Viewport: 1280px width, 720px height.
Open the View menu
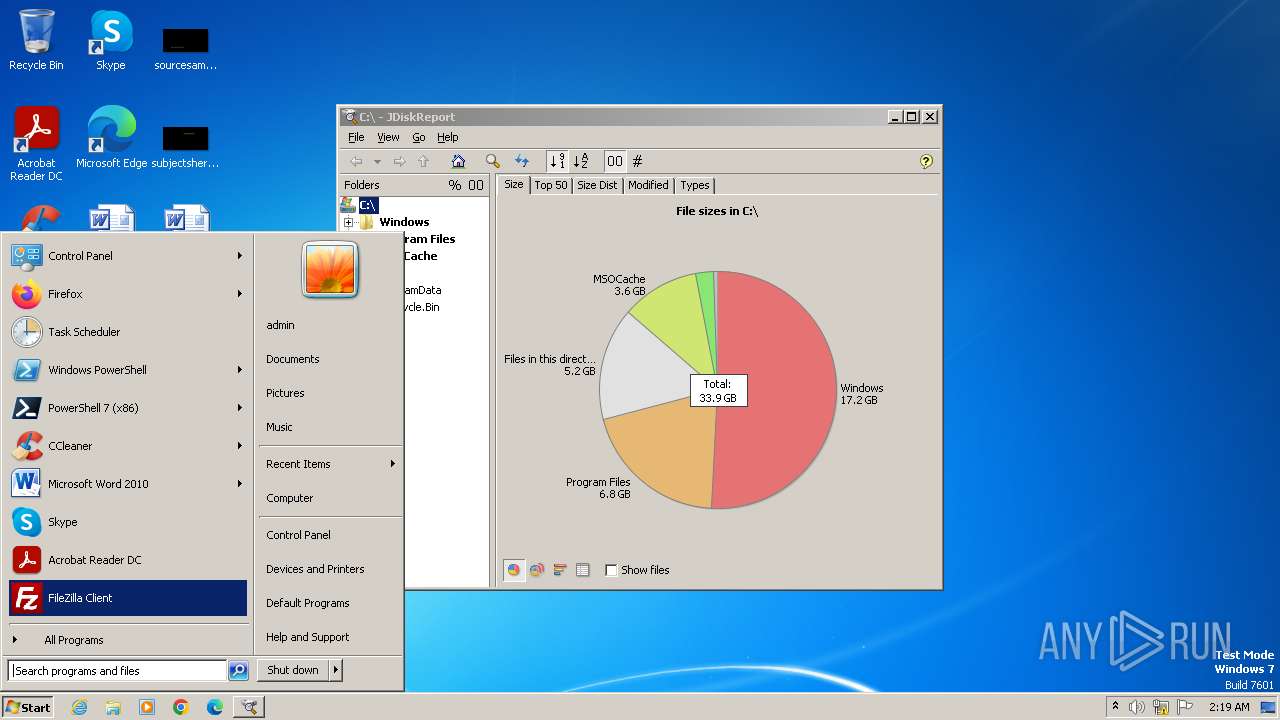point(388,137)
